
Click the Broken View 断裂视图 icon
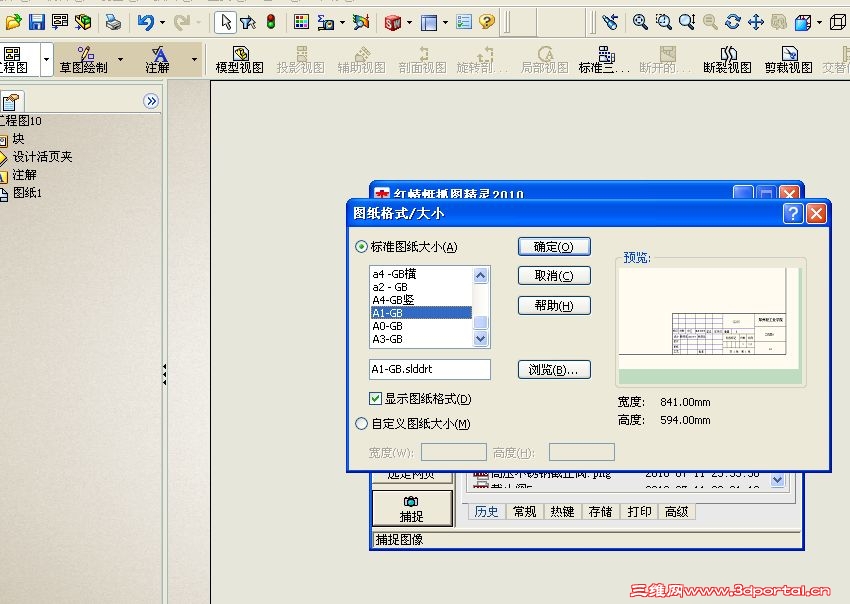[727, 60]
